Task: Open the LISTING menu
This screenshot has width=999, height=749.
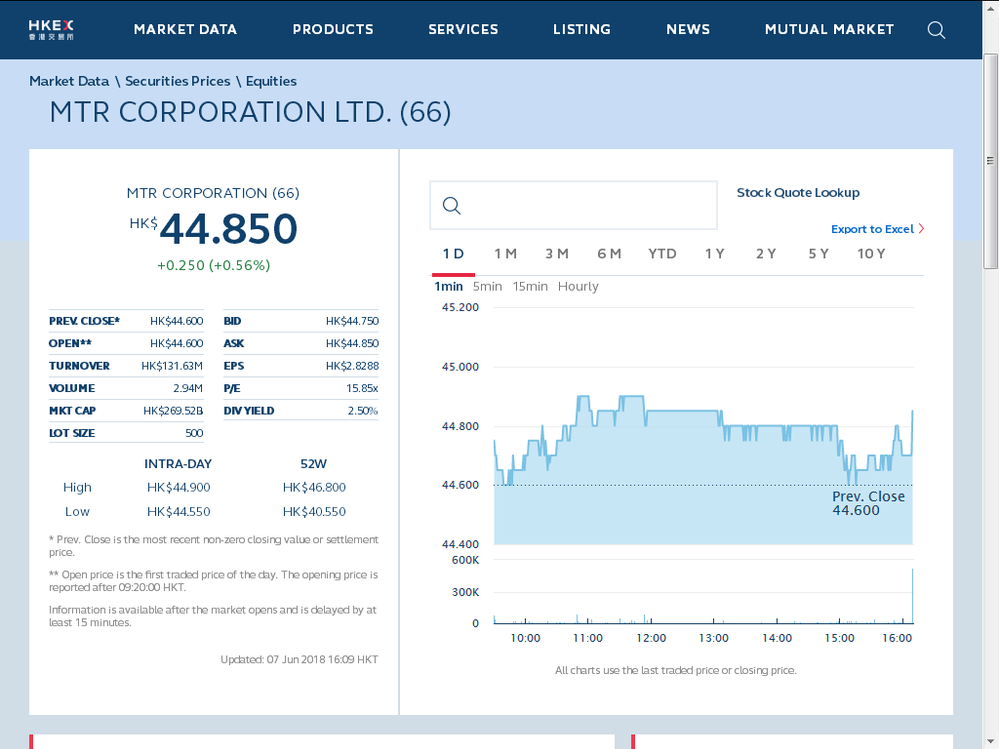Action: (582, 30)
